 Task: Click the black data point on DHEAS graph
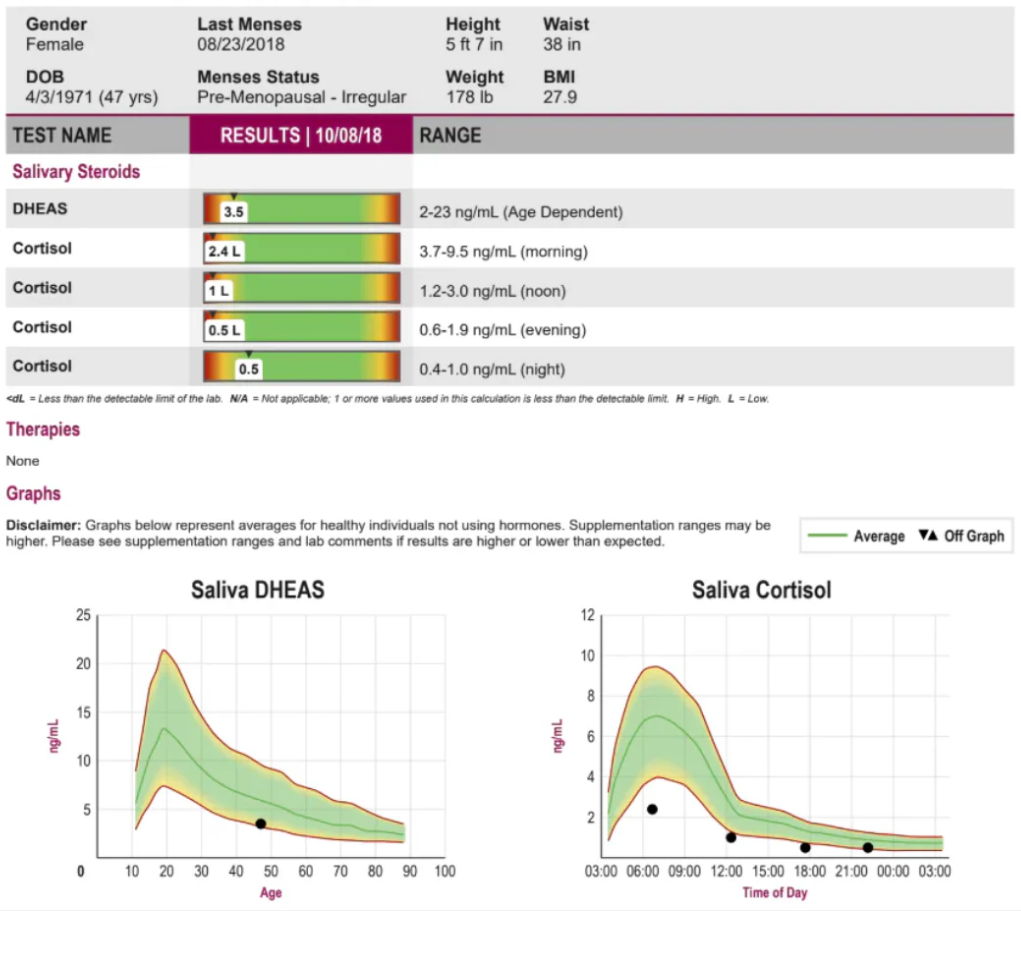(261, 823)
